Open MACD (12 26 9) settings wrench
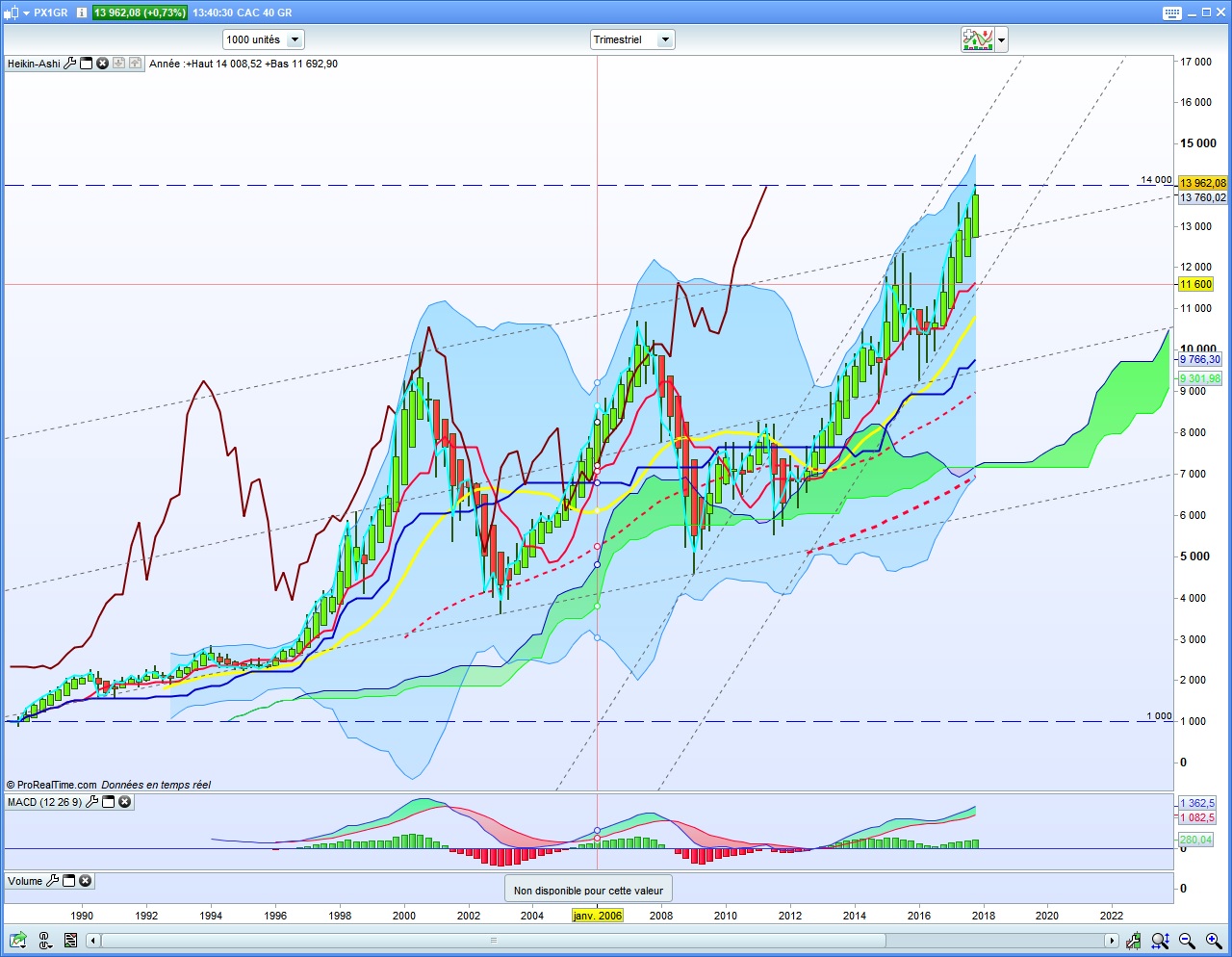The height and width of the screenshot is (957, 1232). point(92,802)
